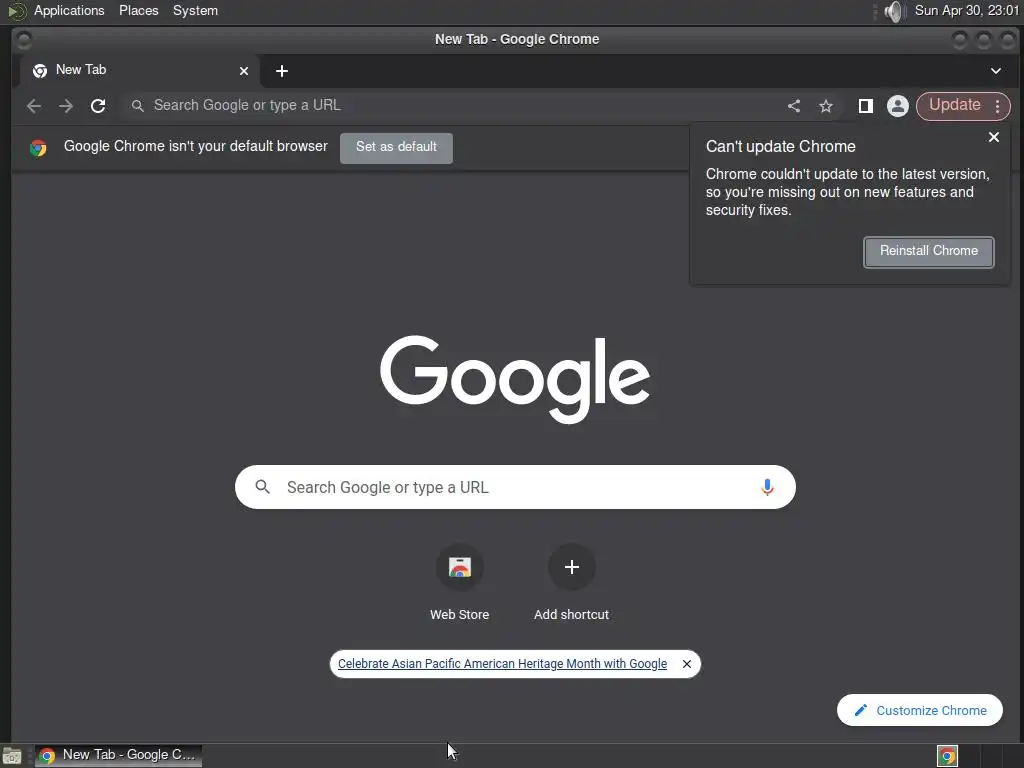
Task: Set Chrome as default browser
Action: [x=396, y=148]
